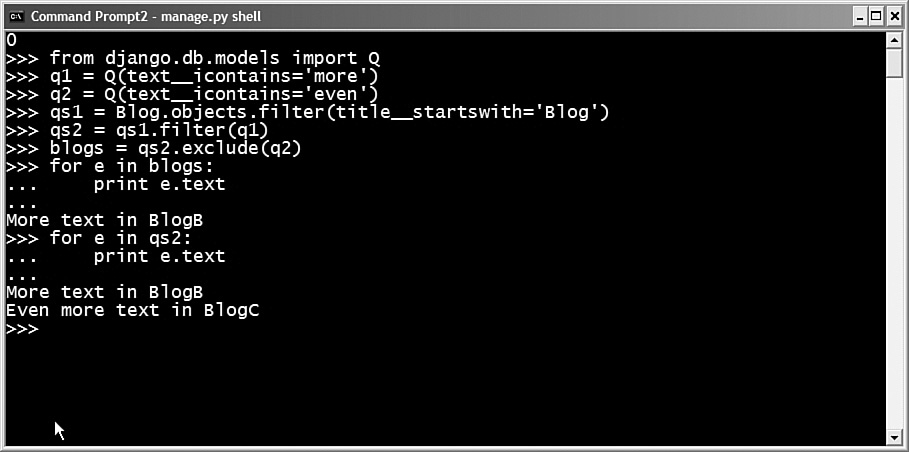
Task: Open the Command Prompt system menu icon
Action: click(17, 16)
